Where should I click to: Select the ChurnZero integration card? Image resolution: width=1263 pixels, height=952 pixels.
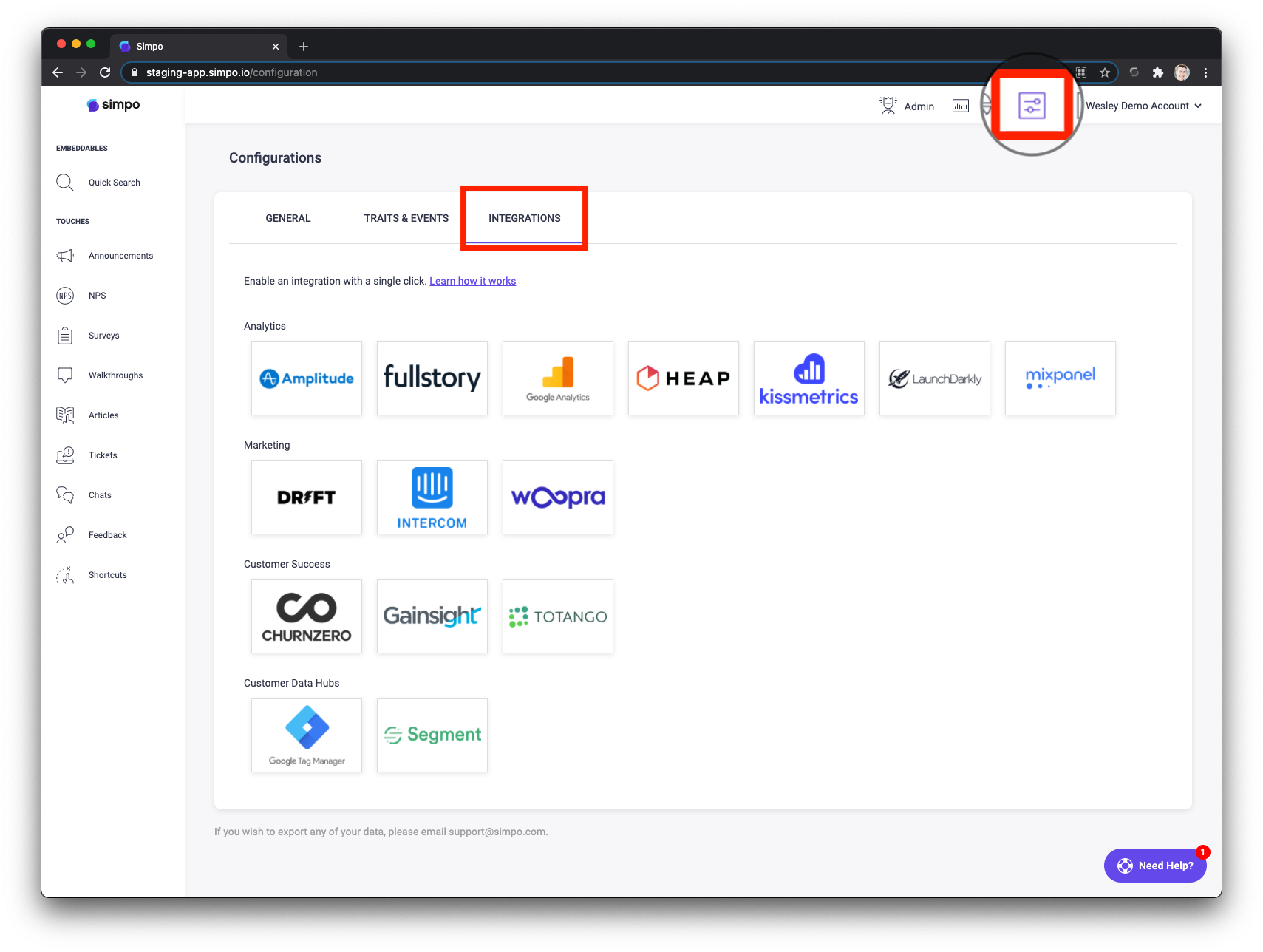(307, 616)
